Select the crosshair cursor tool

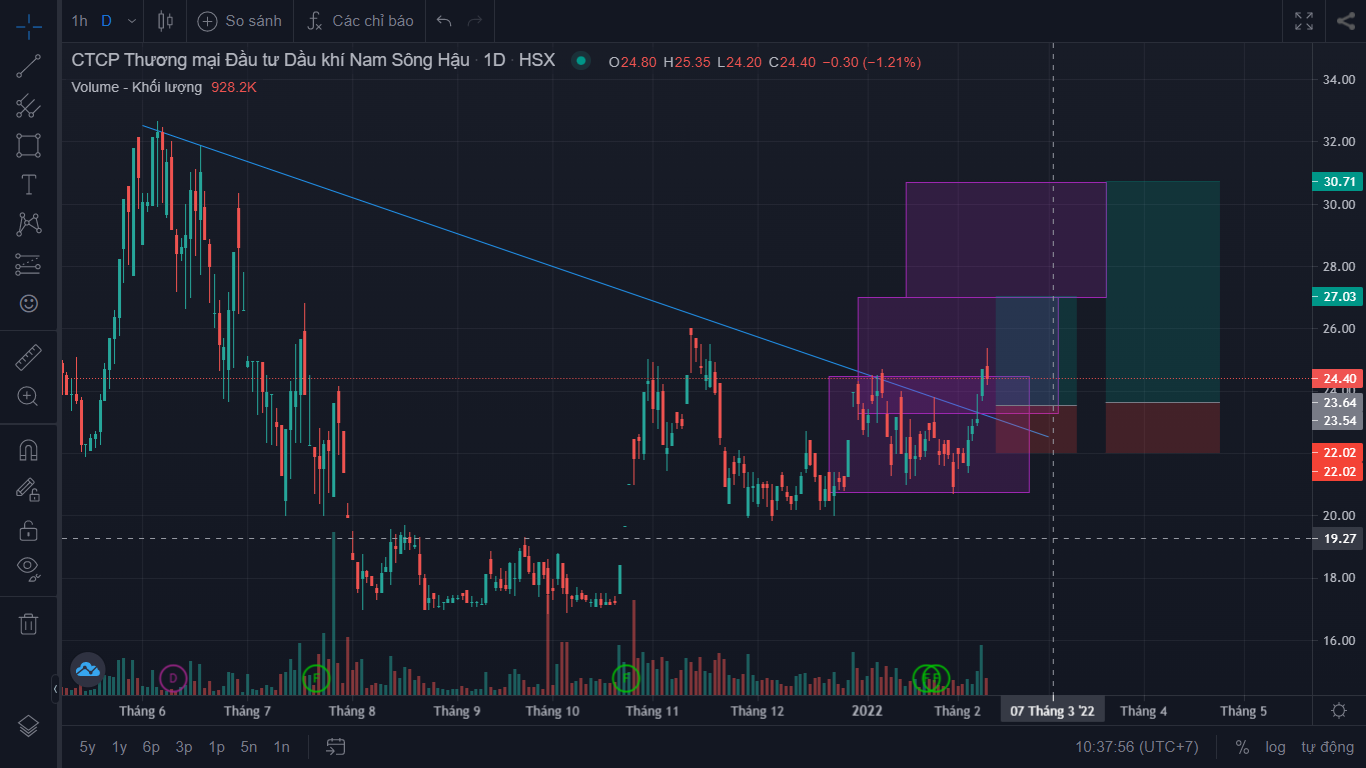pyautogui.click(x=29, y=26)
